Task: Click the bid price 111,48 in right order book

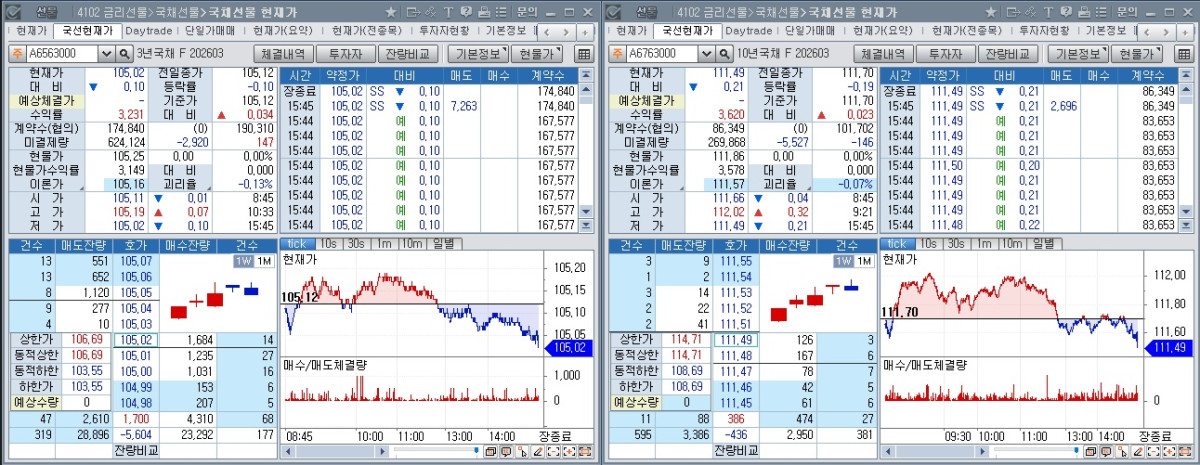Action: click(x=735, y=355)
